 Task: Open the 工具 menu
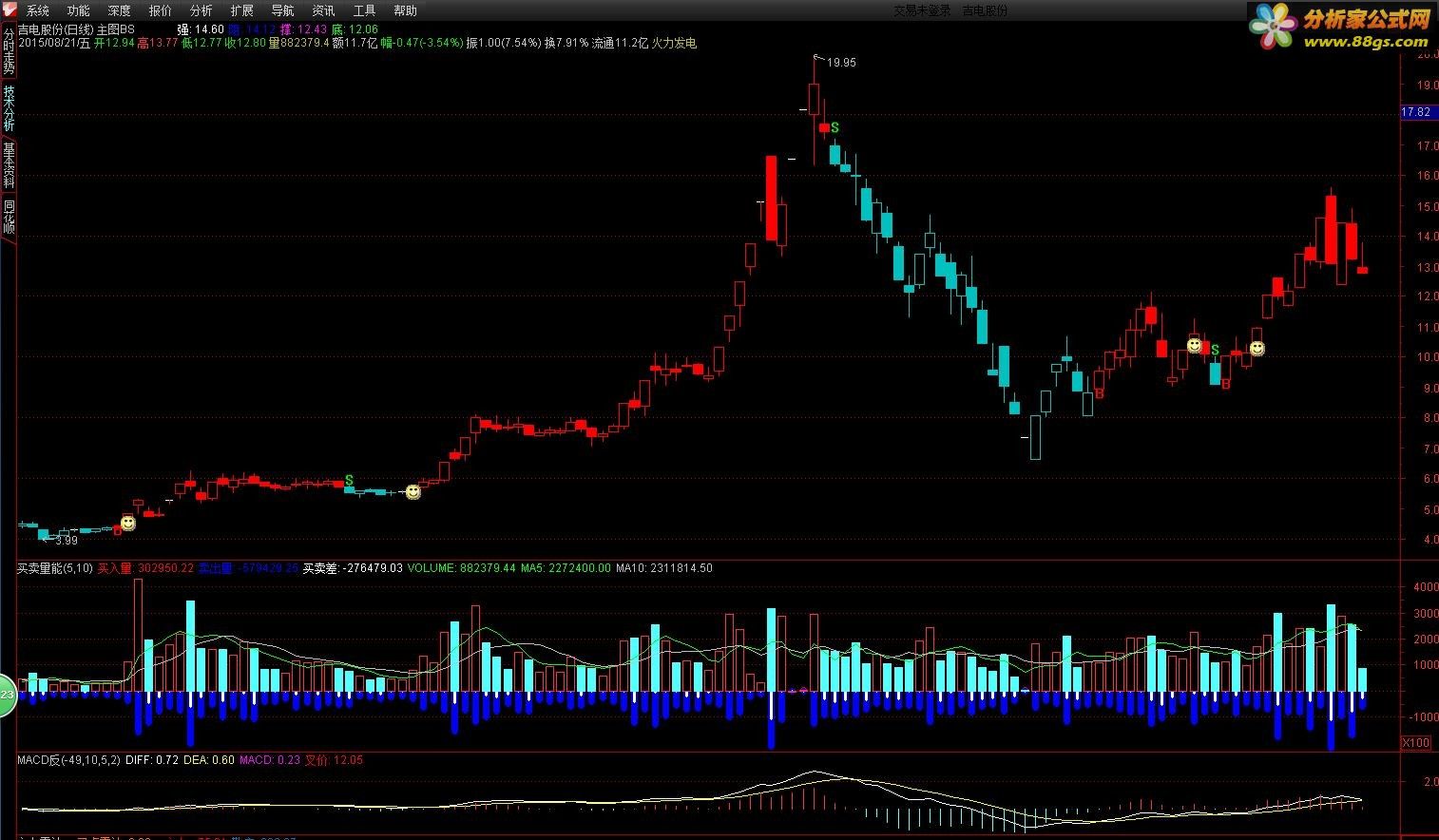click(x=365, y=10)
